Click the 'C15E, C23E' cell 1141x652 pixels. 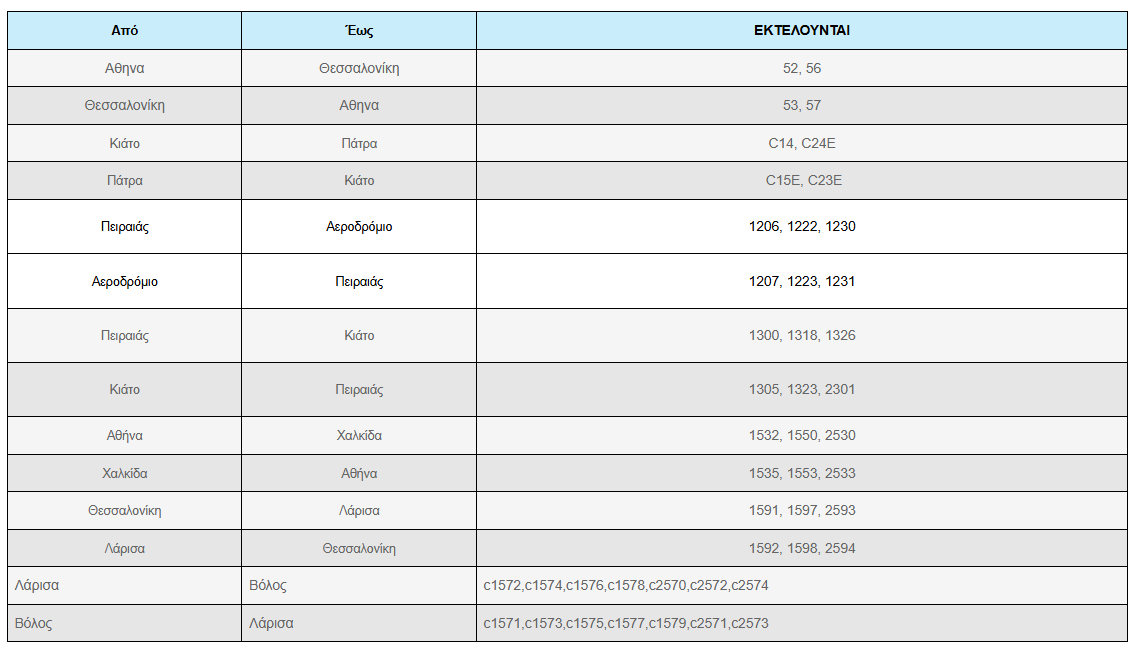(x=802, y=180)
